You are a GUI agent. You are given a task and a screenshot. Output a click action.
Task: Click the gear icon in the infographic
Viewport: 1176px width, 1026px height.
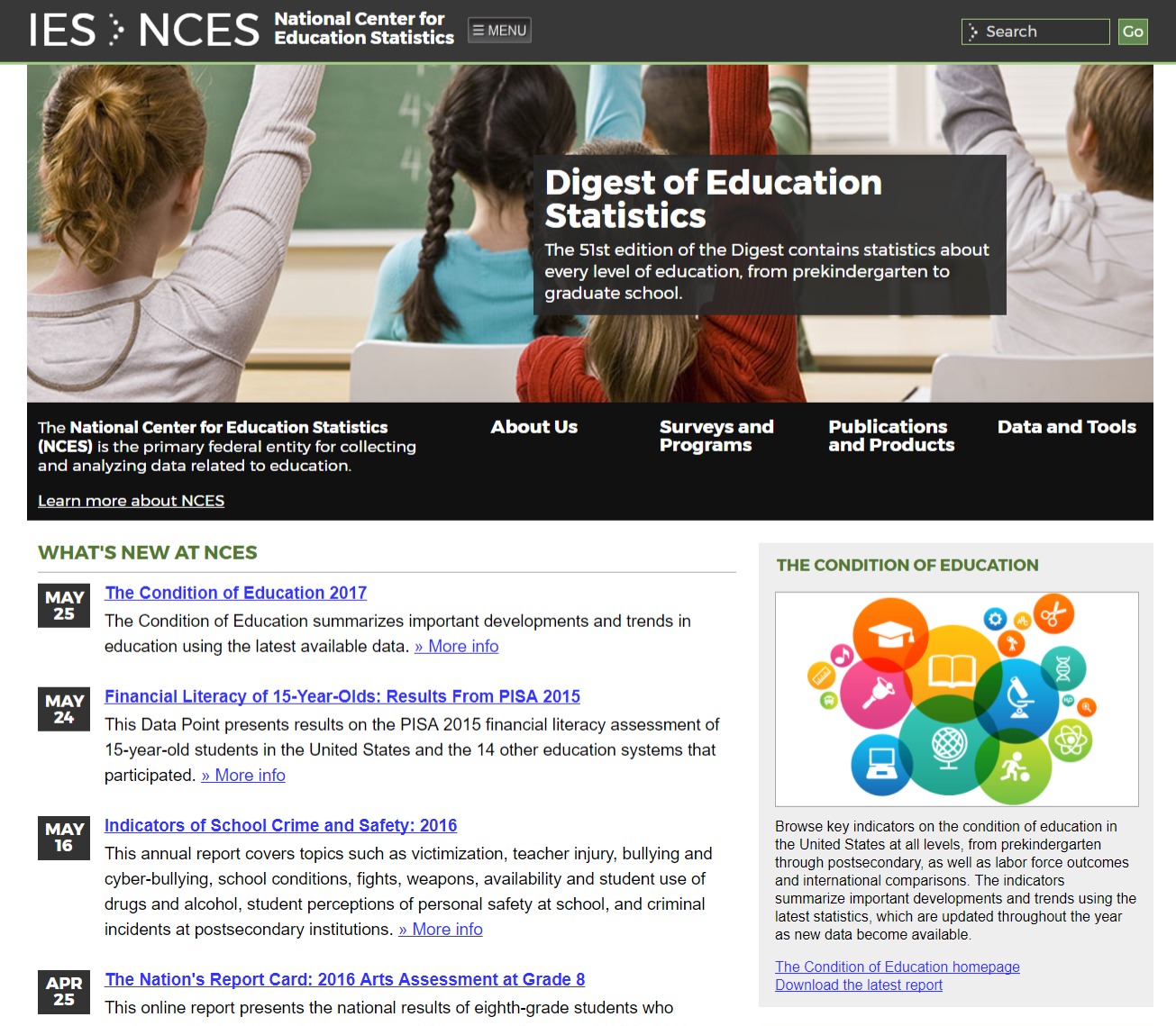coord(994,618)
